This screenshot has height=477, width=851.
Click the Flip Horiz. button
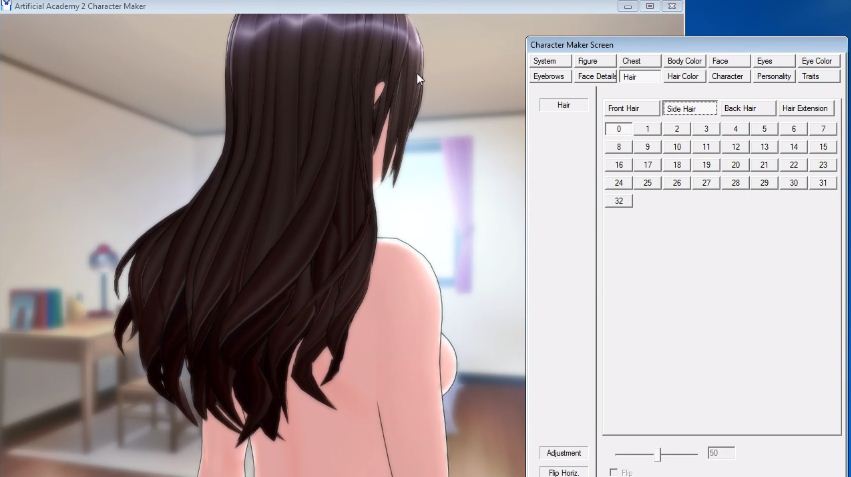pos(563,472)
